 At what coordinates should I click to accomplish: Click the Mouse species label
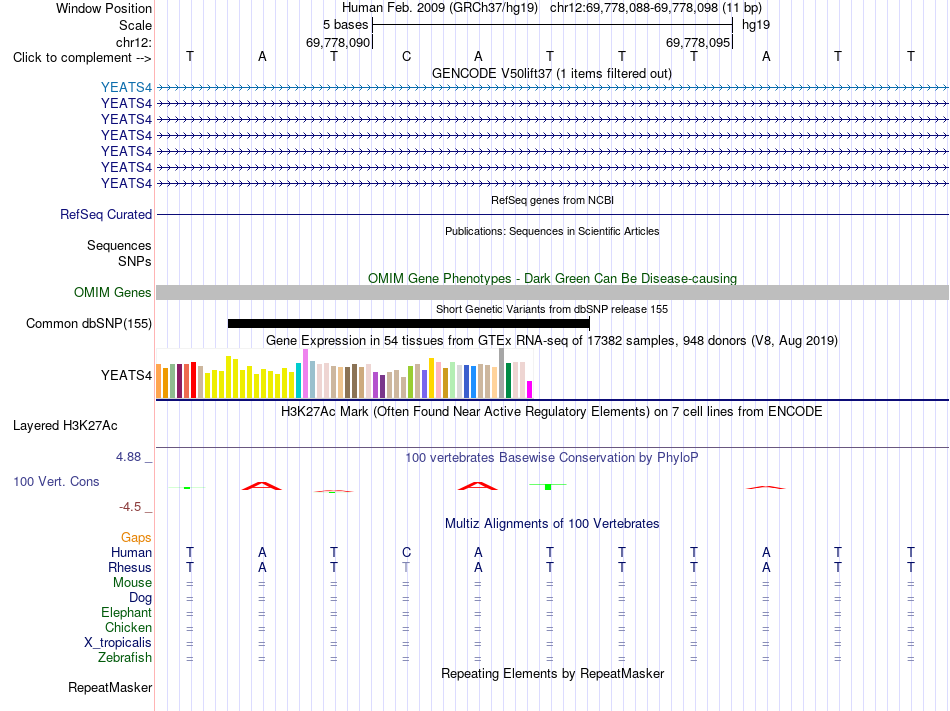click(x=132, y=583)
